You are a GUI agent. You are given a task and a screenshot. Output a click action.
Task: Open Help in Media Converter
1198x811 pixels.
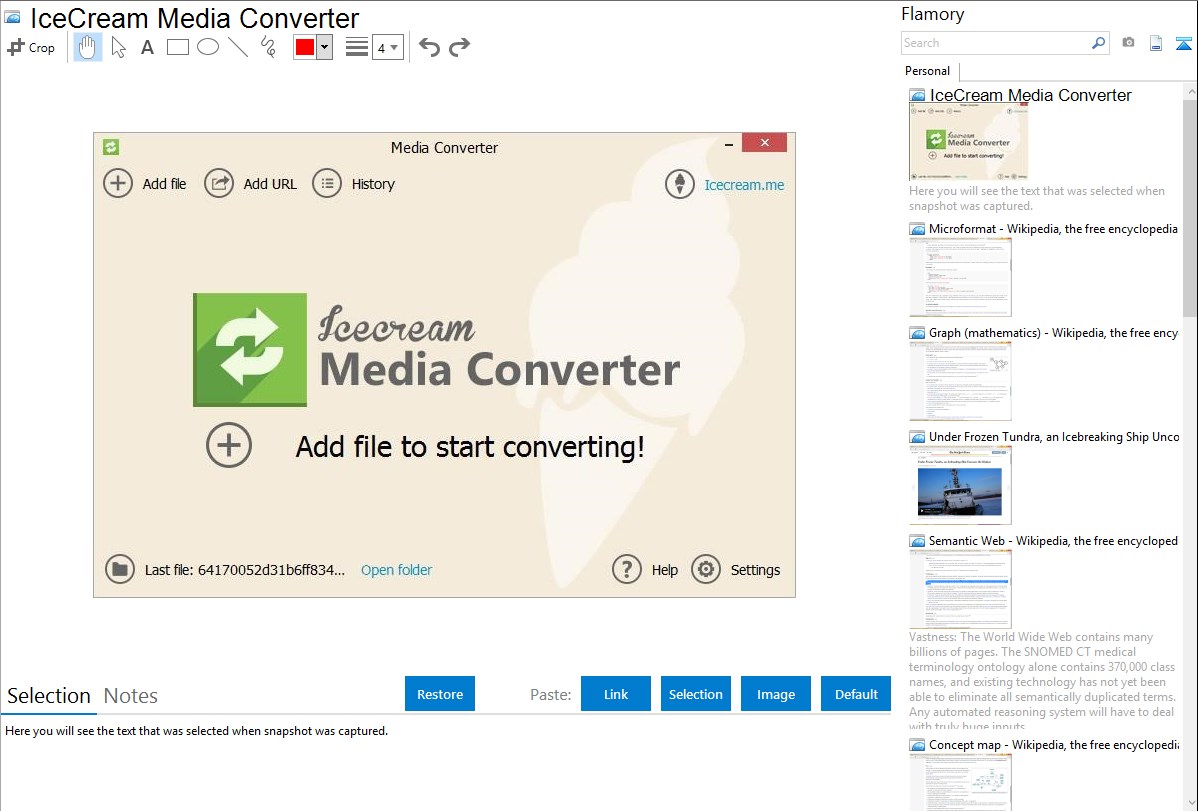(x=645, y=569)
